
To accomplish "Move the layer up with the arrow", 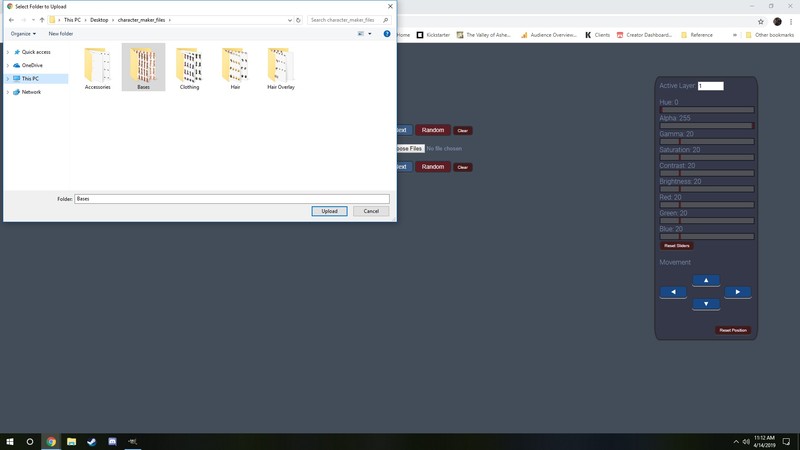I will click(706, 280).
